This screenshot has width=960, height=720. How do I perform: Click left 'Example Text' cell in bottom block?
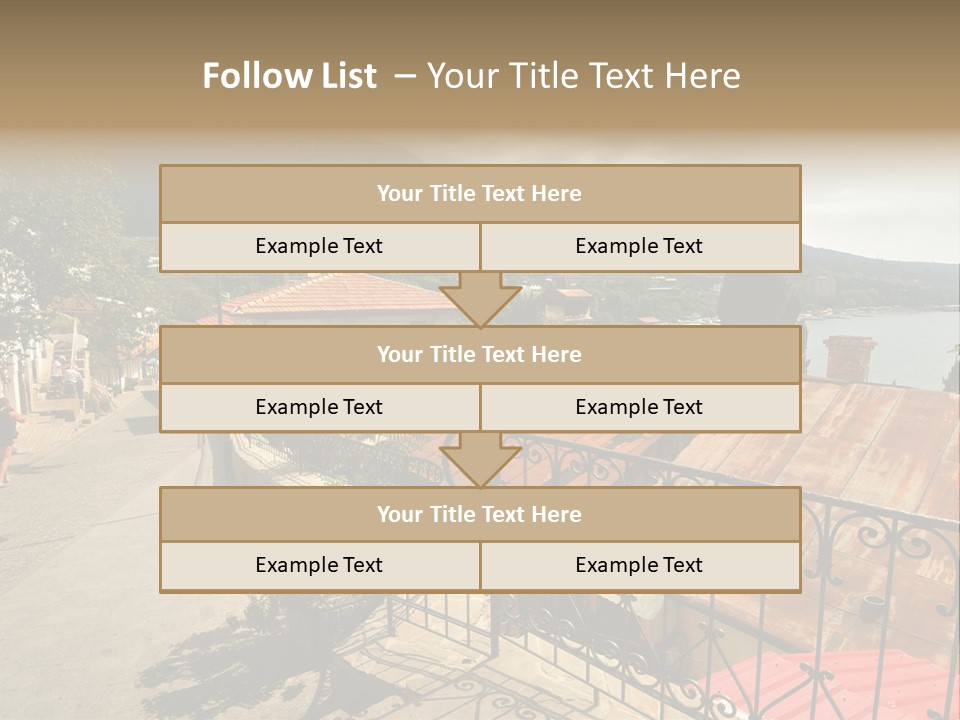pos(319,565)
